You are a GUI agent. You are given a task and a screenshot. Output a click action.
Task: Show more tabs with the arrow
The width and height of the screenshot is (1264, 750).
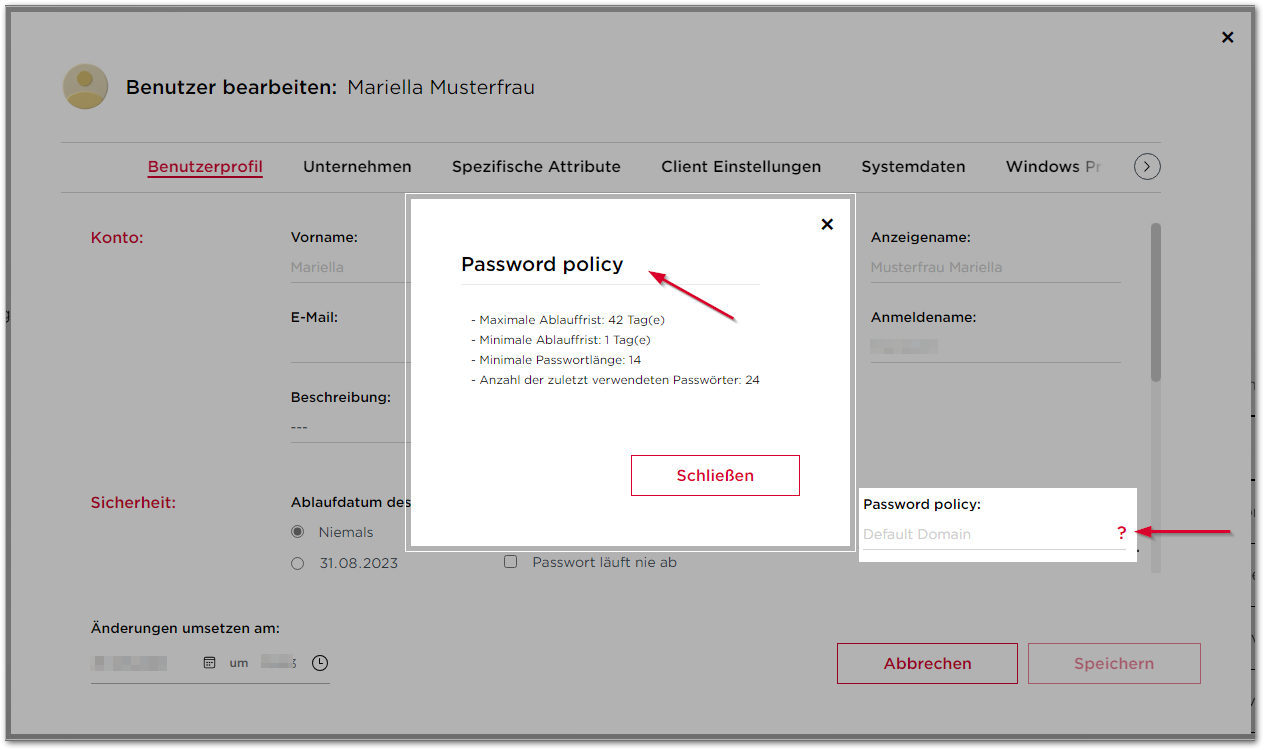coord(1147,167)
